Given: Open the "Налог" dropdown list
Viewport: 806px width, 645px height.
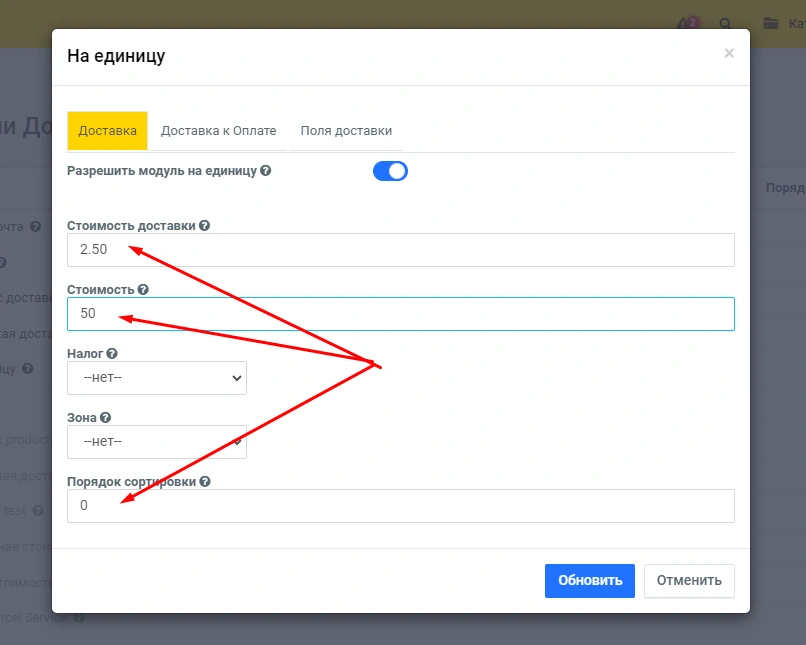Looking at the screenshot, I should (x=157, y=378).
